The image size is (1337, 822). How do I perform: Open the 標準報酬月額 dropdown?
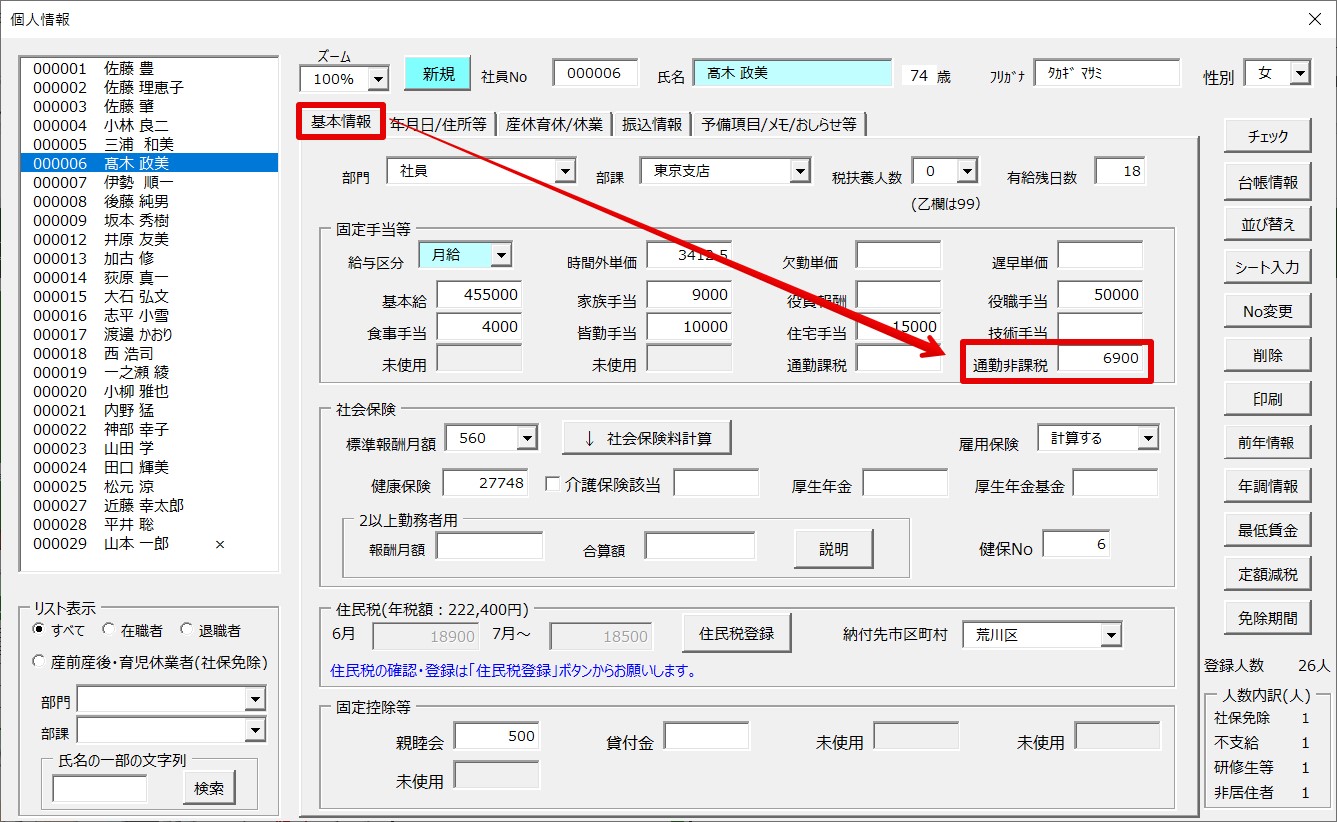click(x=527, y=438)
